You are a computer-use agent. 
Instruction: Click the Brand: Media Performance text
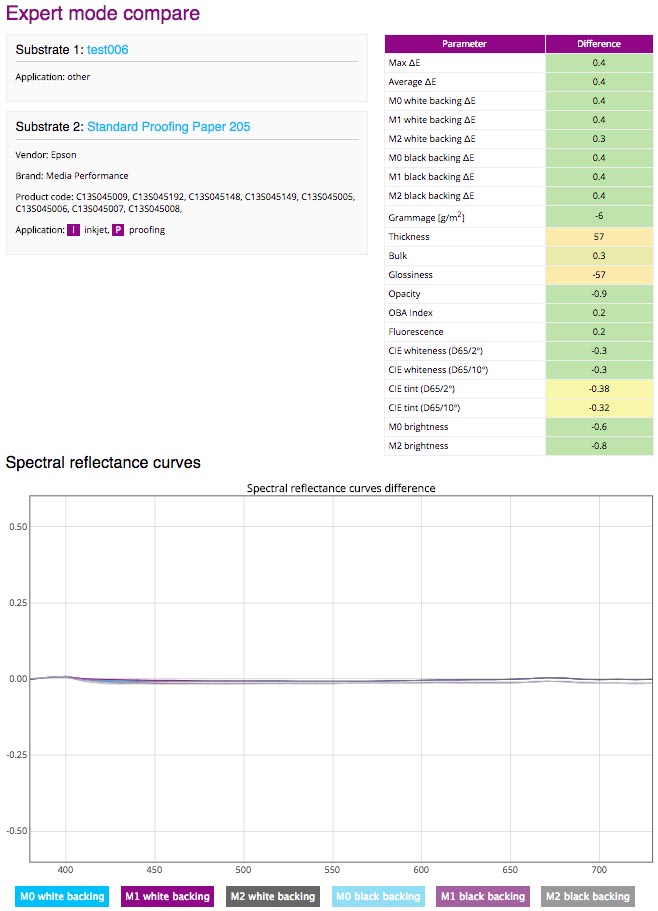72,175
